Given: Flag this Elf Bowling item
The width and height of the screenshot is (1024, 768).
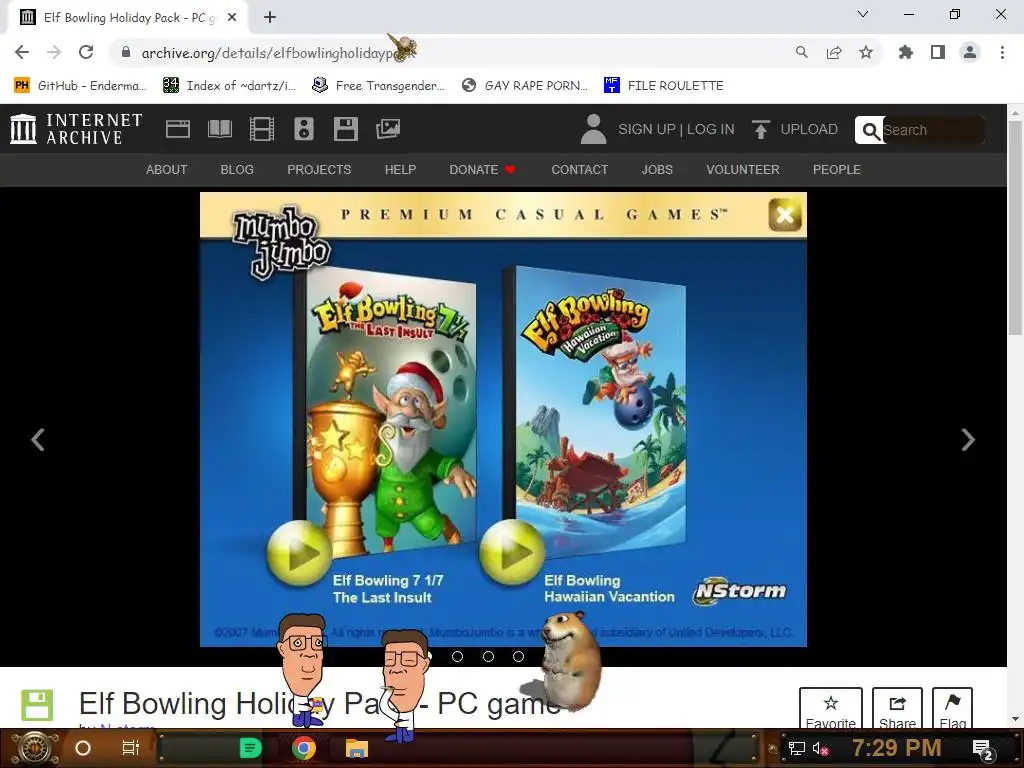Looking at the screenshot, I should [952, 709].
